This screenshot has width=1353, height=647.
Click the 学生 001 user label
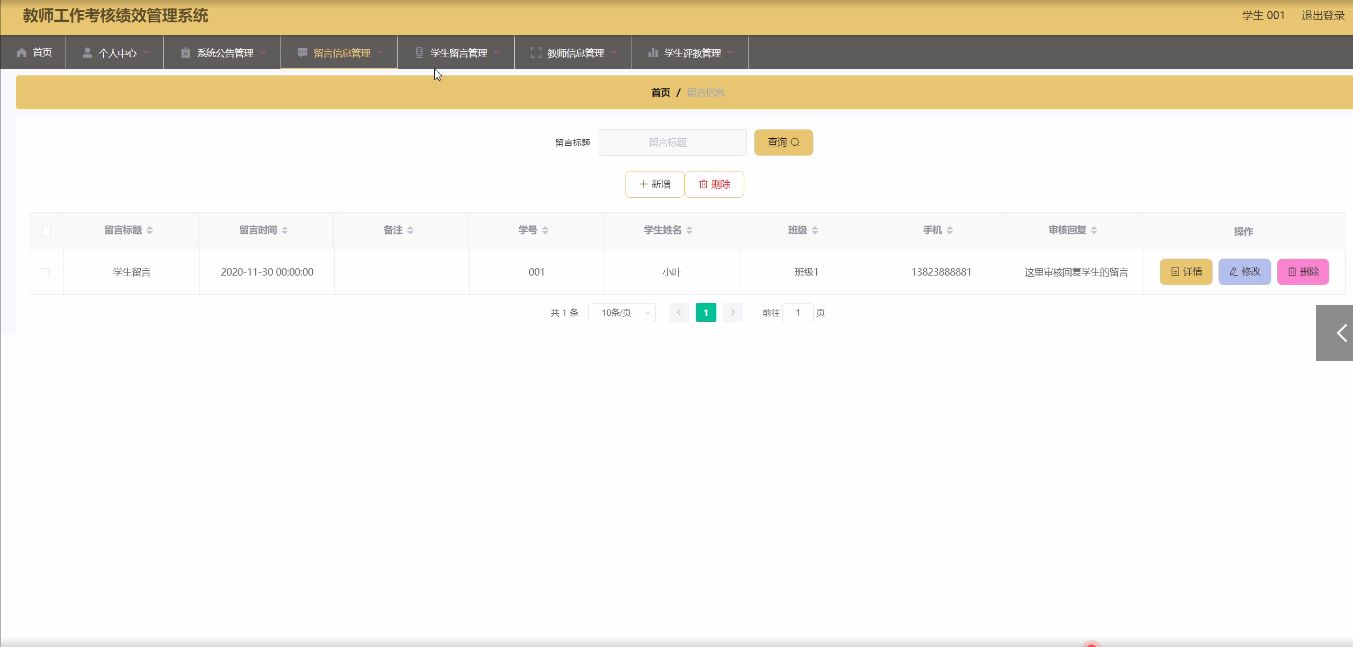coord(1263,16)
